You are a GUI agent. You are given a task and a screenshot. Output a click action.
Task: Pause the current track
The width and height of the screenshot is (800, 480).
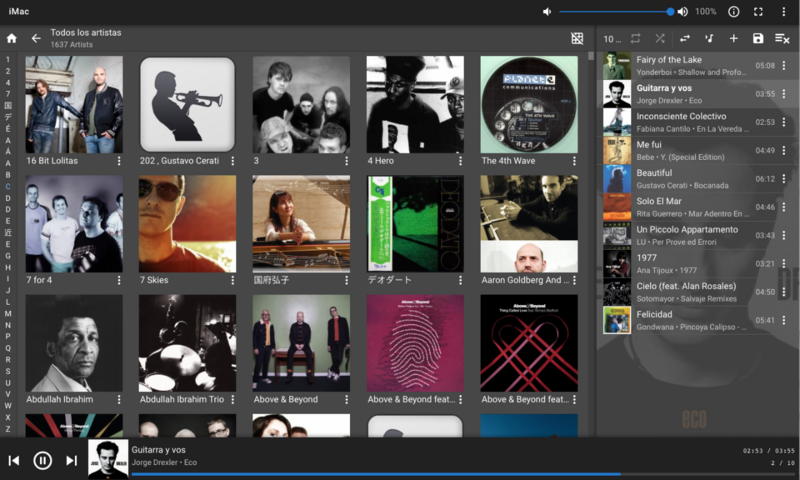(x=43, y=460)
